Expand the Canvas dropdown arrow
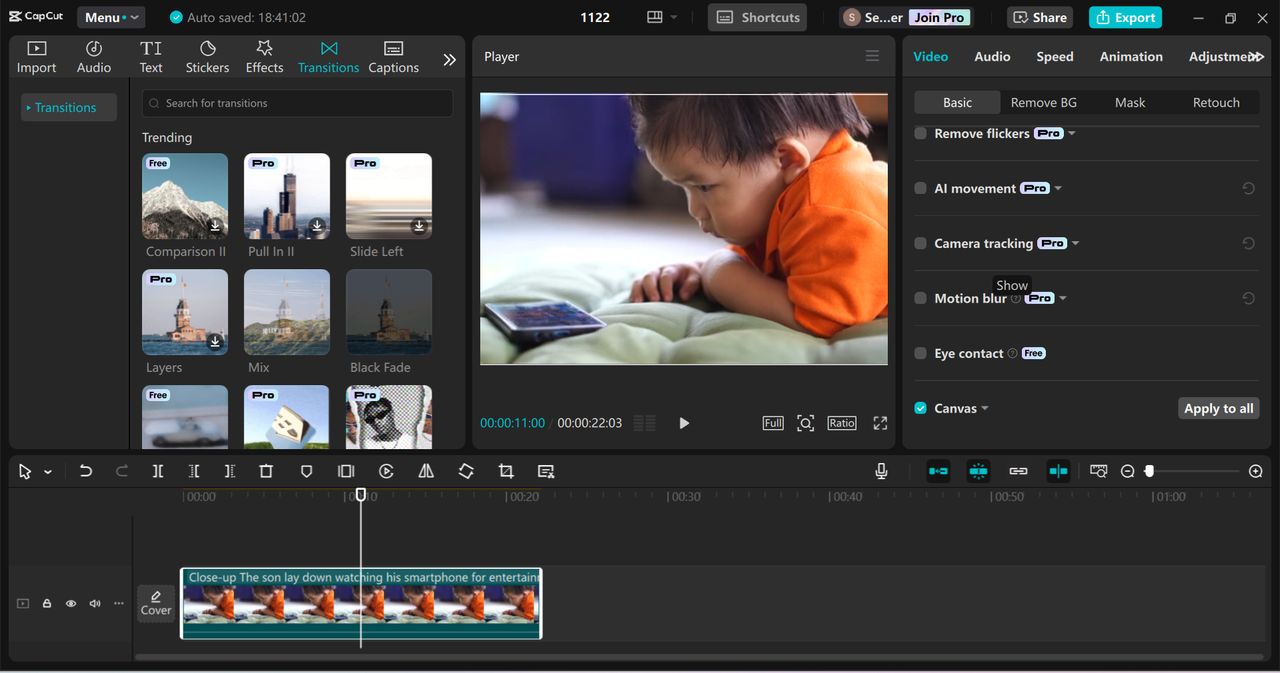Screen dimensions: 1280x673 click(x=985, y=408)
